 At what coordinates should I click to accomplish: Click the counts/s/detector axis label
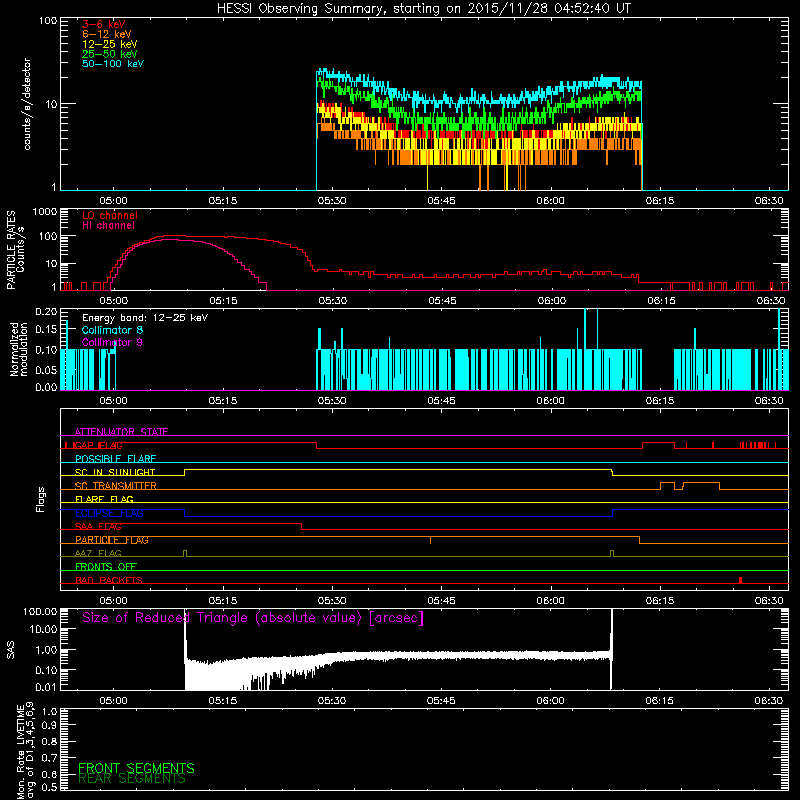click(27, 104)
